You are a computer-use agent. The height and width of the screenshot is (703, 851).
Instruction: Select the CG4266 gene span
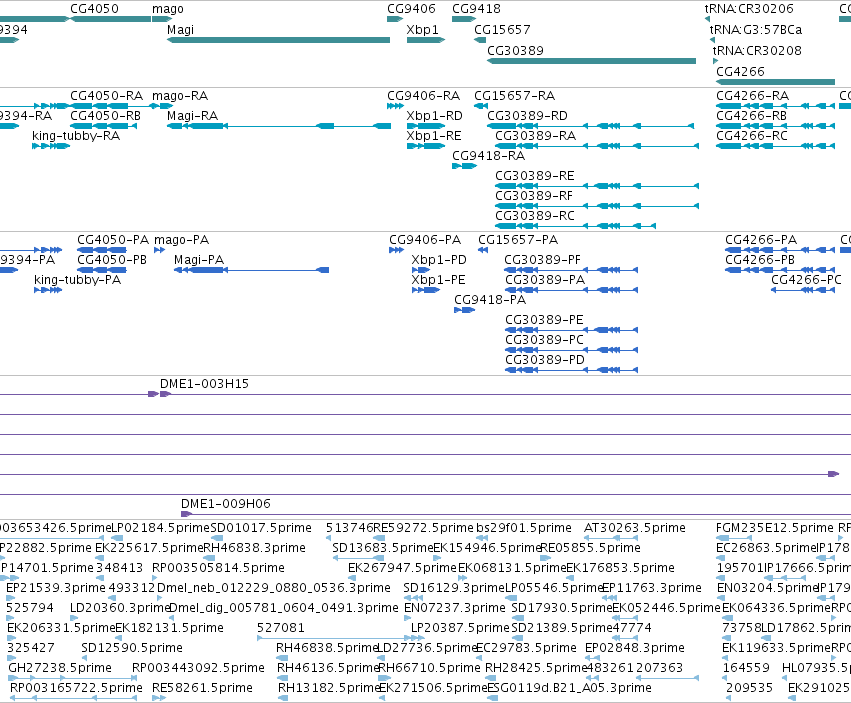click(x=776, y=82)
